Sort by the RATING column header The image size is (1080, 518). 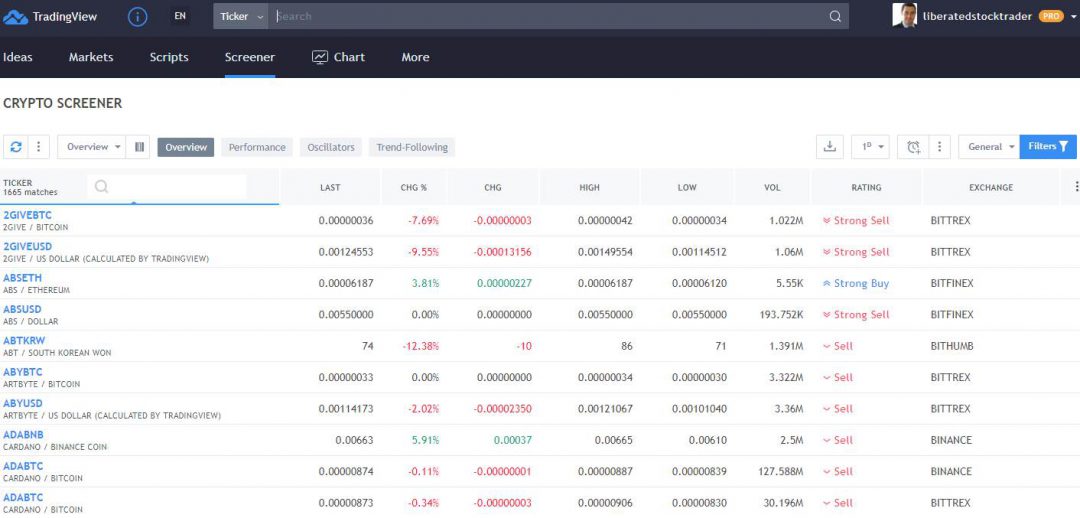point(866,187)
